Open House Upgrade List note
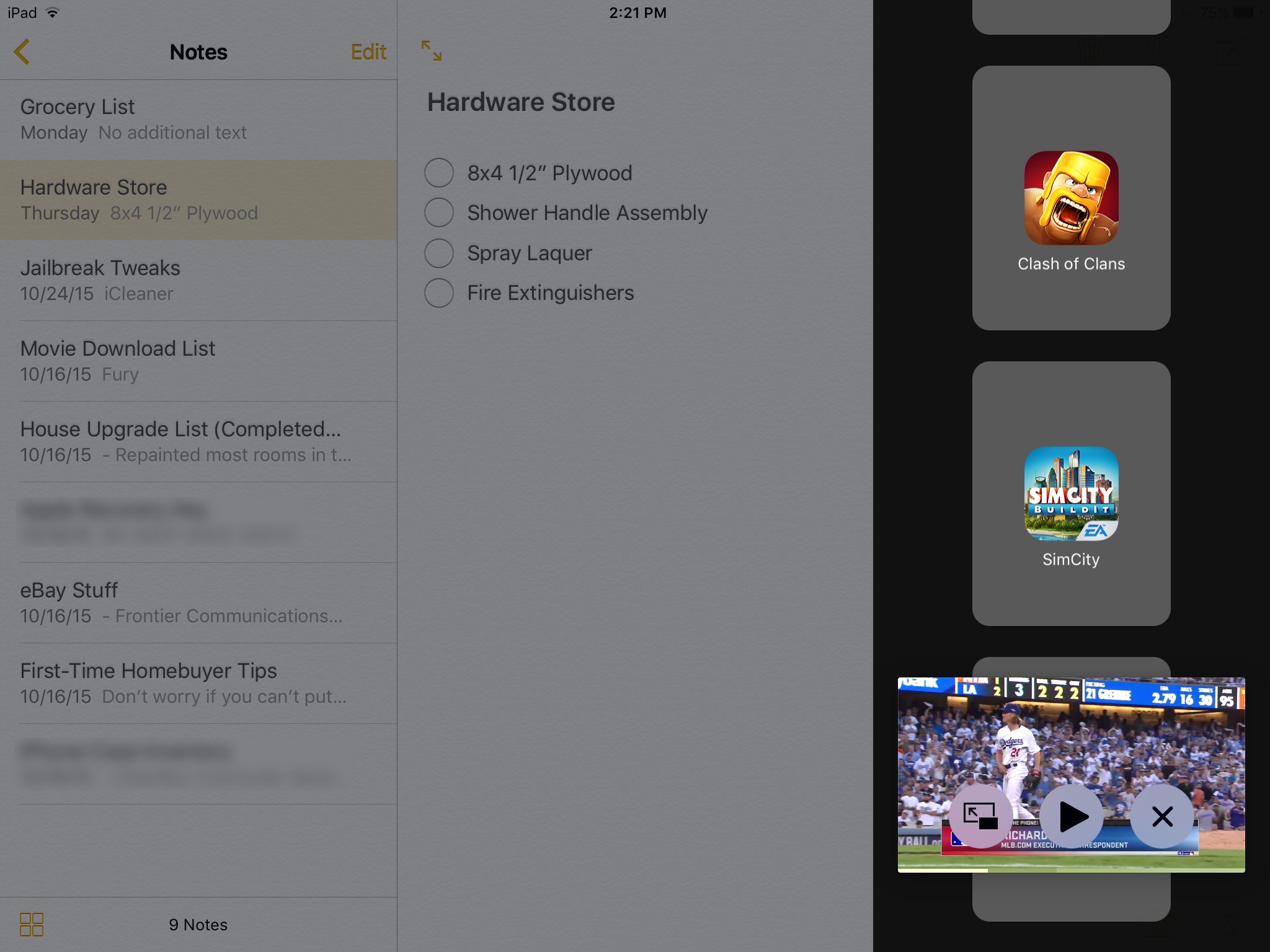Image resolution: width=1270 pixels, height=952 pixels. tap(198, 441)
